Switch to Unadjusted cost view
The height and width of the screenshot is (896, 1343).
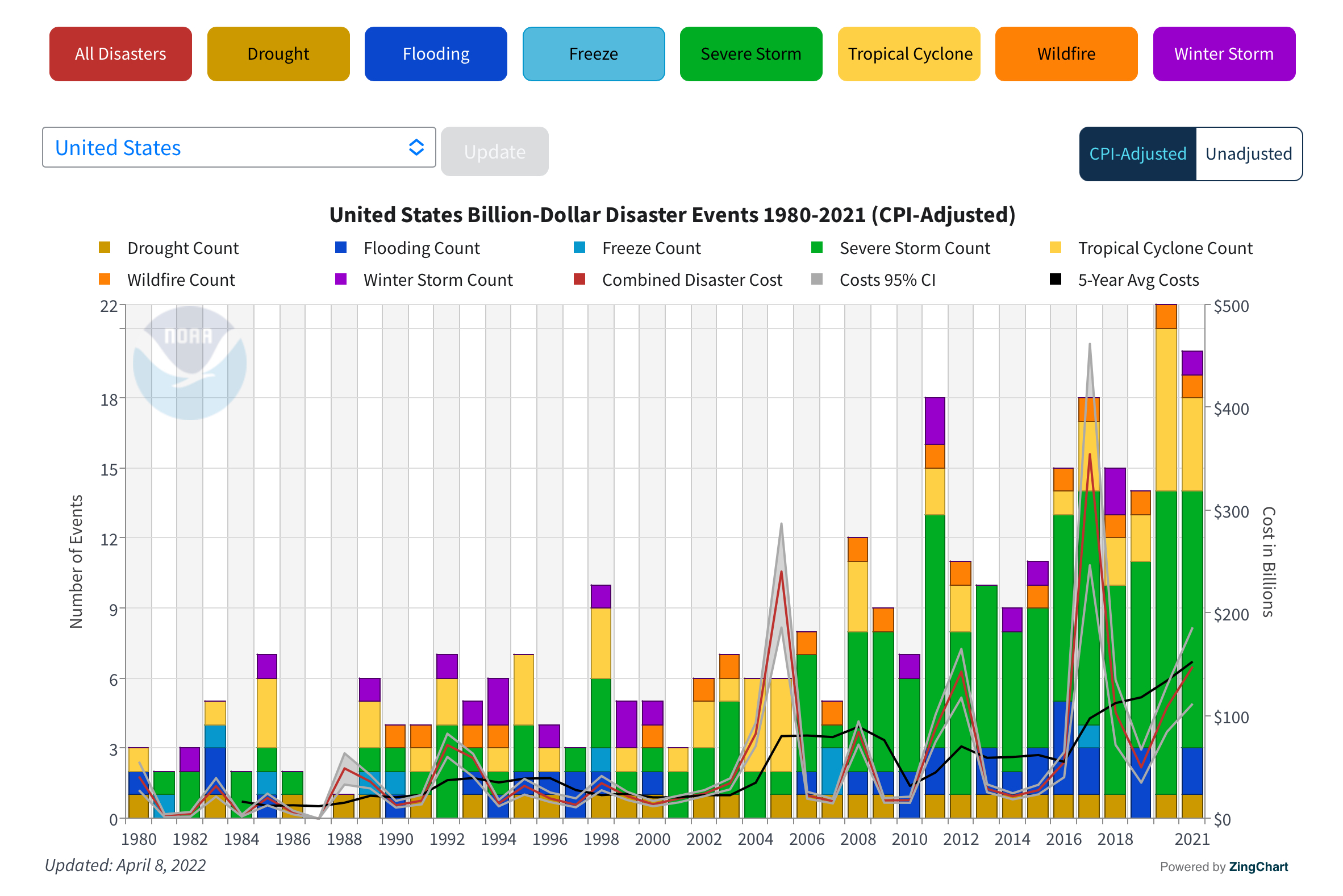(x=1248, y=154)
